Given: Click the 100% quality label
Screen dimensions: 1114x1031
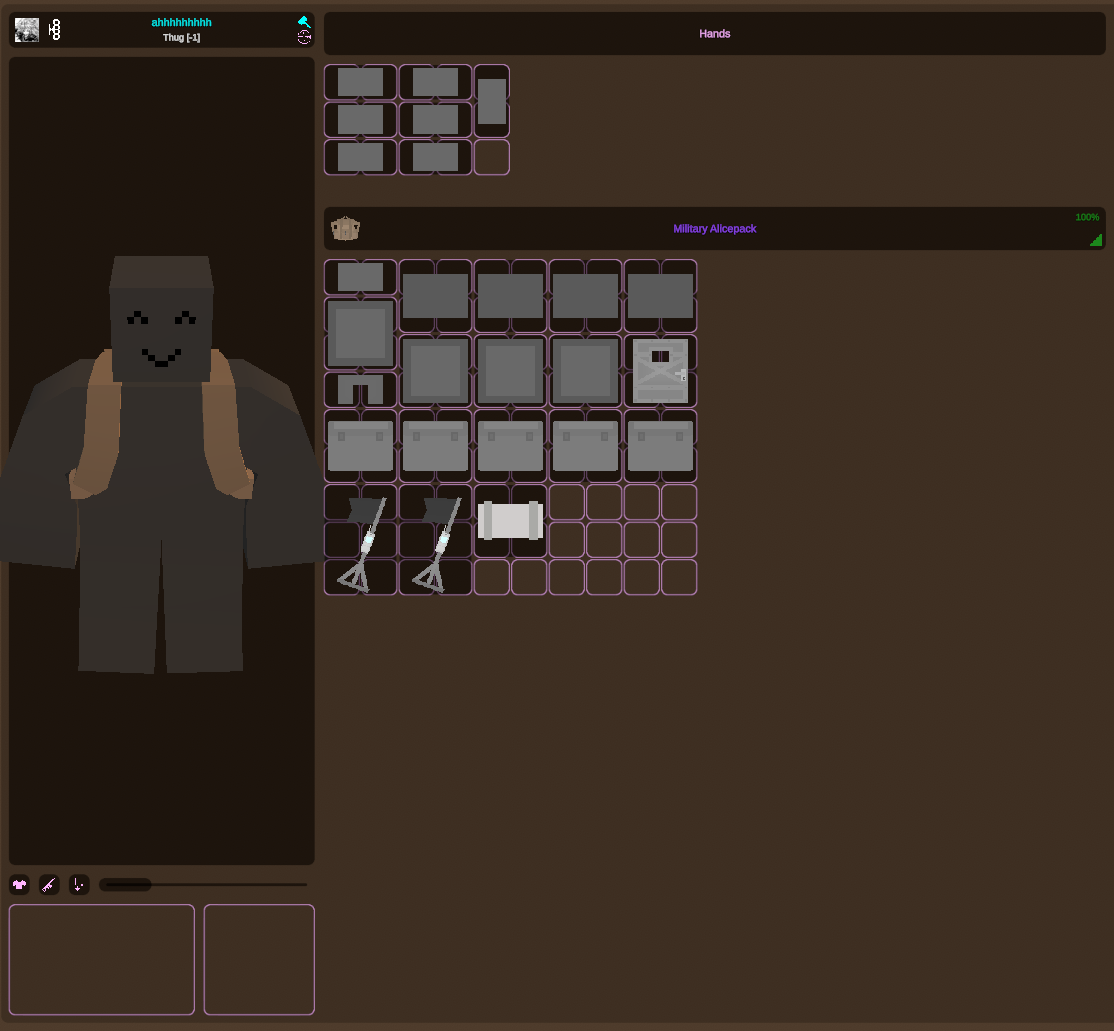Looking at the screenshot, I should coord(1087,217).
